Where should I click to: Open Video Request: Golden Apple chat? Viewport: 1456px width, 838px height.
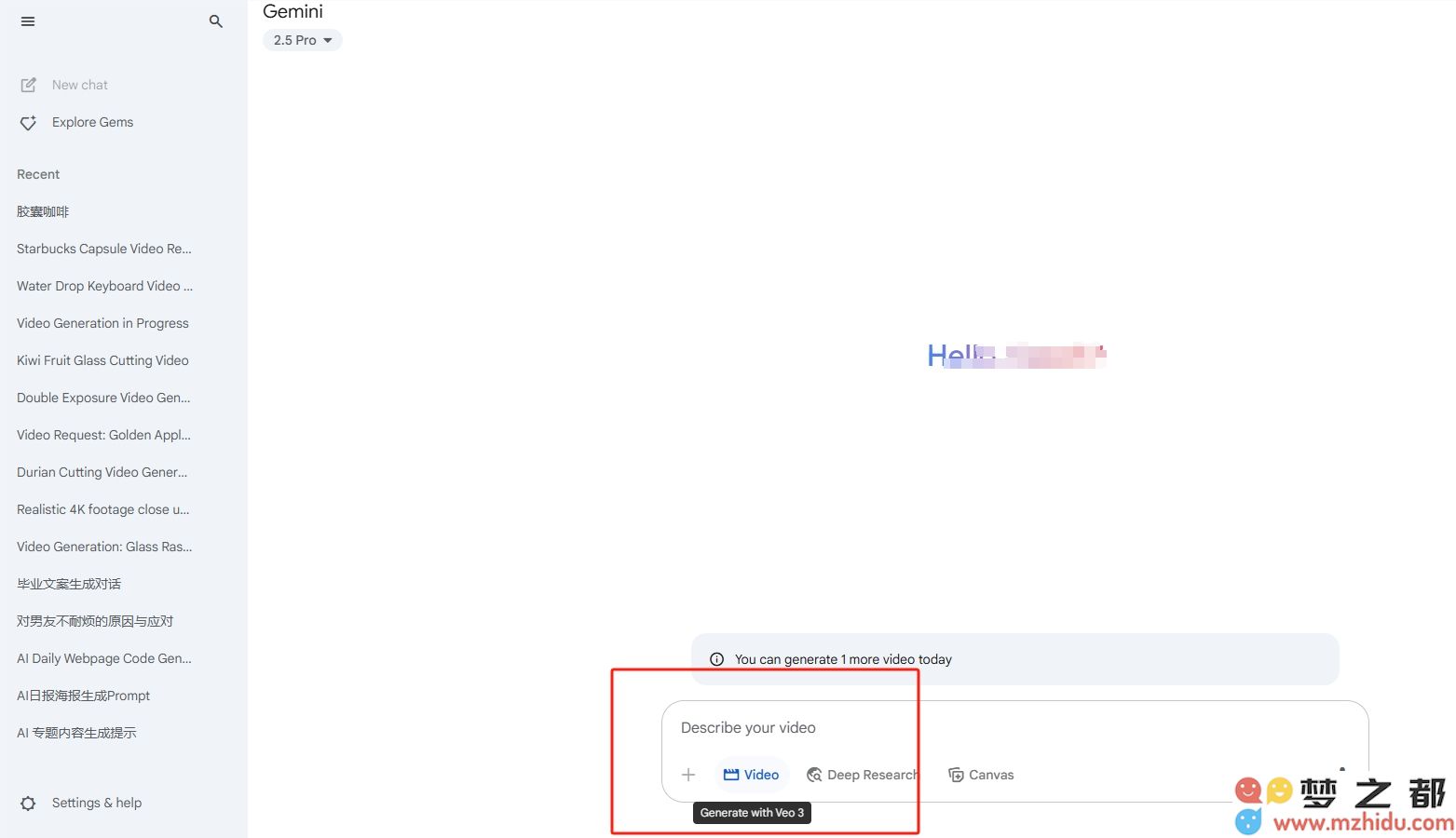[x=103, y=435]
